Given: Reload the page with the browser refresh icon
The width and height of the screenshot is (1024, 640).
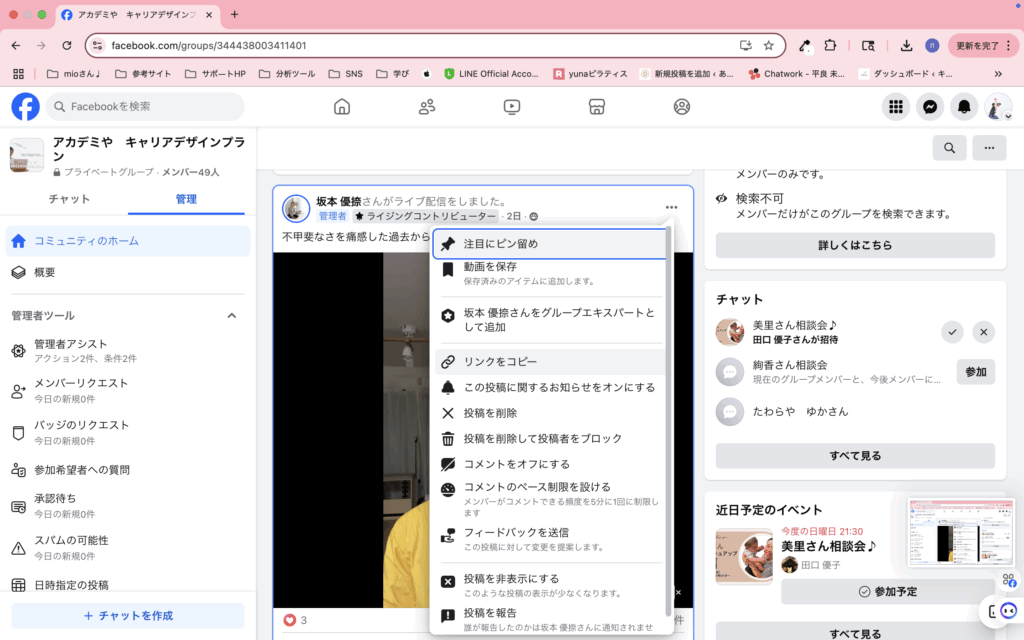Looking at the screenshot, I should click(x=67, y=45).
